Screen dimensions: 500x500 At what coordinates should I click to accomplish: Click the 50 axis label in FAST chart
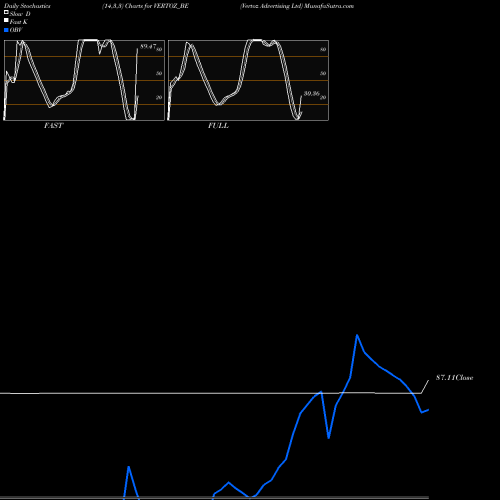coord(159,73)
